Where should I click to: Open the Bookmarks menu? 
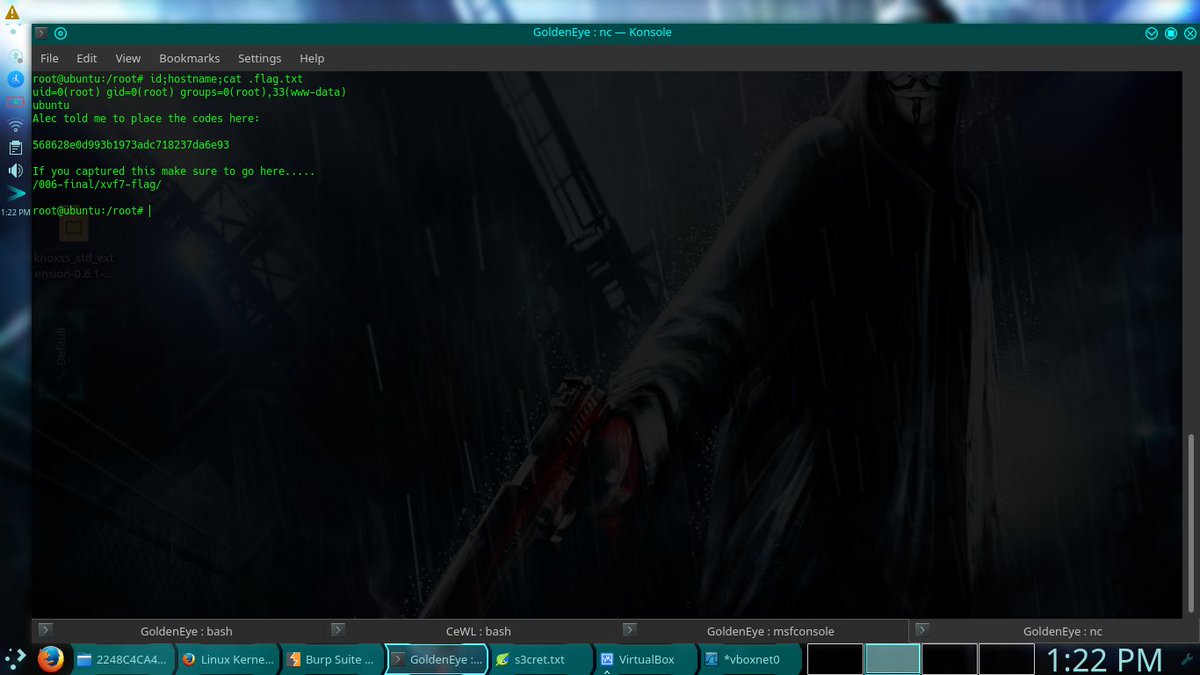point(189,59)
